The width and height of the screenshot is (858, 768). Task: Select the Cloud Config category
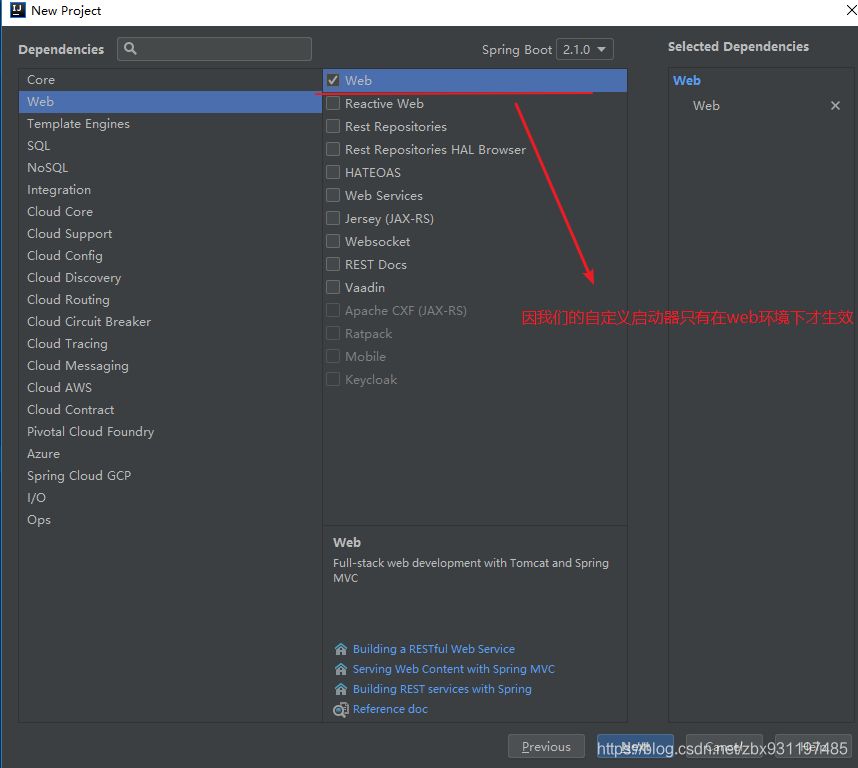(170, 255)
